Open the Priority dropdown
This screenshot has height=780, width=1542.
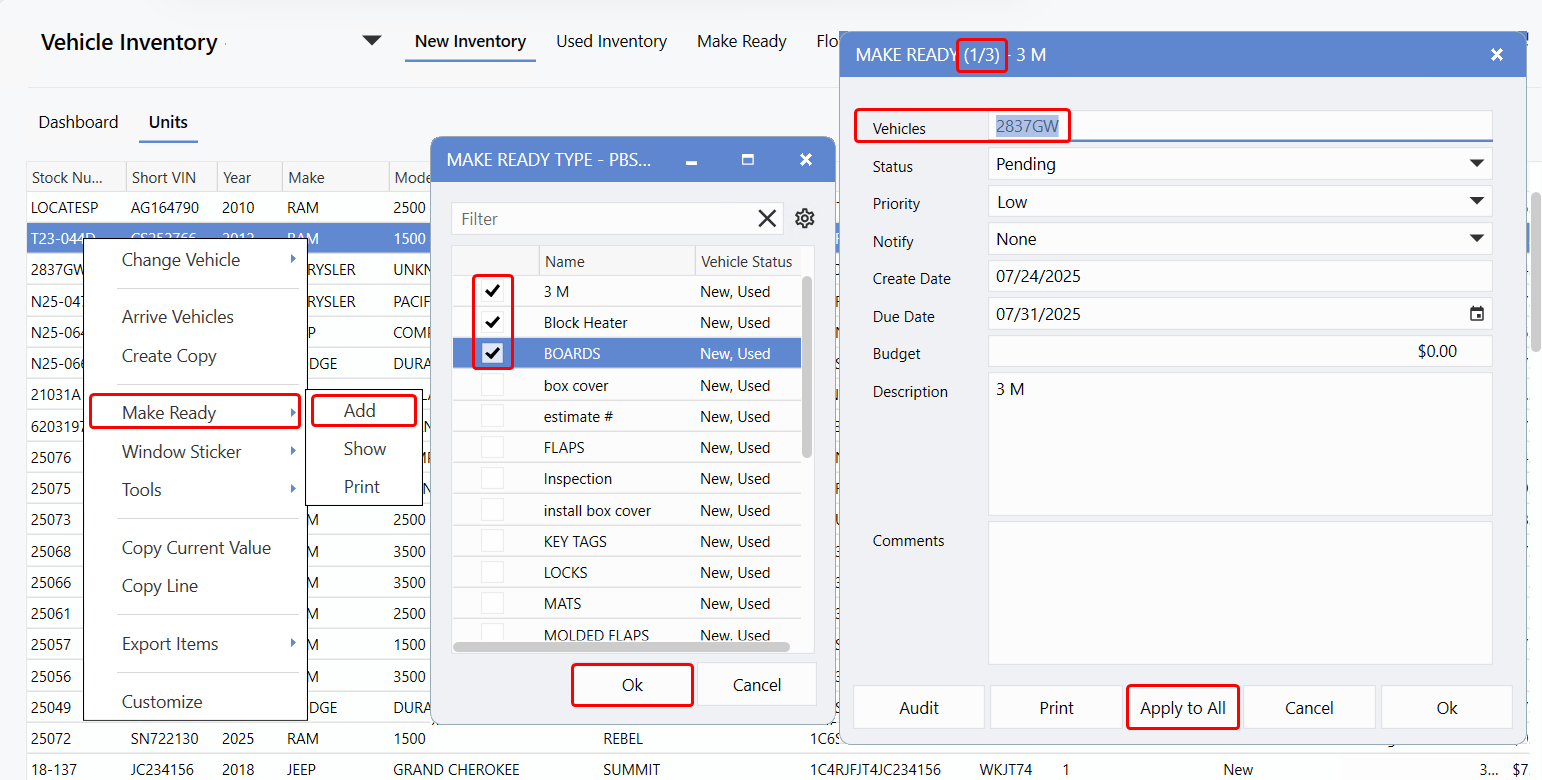(1476, 202)
